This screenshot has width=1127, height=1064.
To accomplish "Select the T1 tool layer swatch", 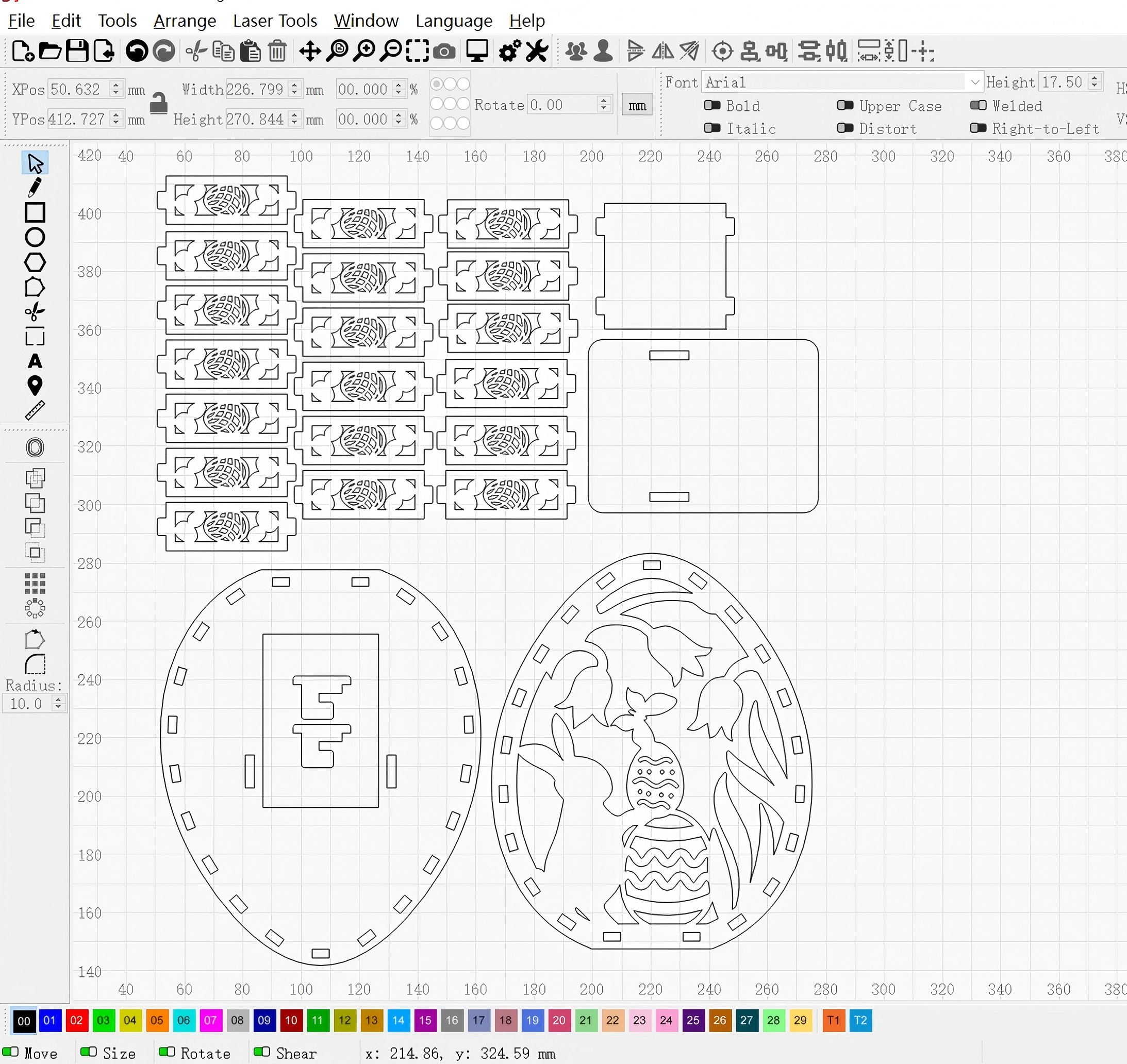I will 833,1020.
